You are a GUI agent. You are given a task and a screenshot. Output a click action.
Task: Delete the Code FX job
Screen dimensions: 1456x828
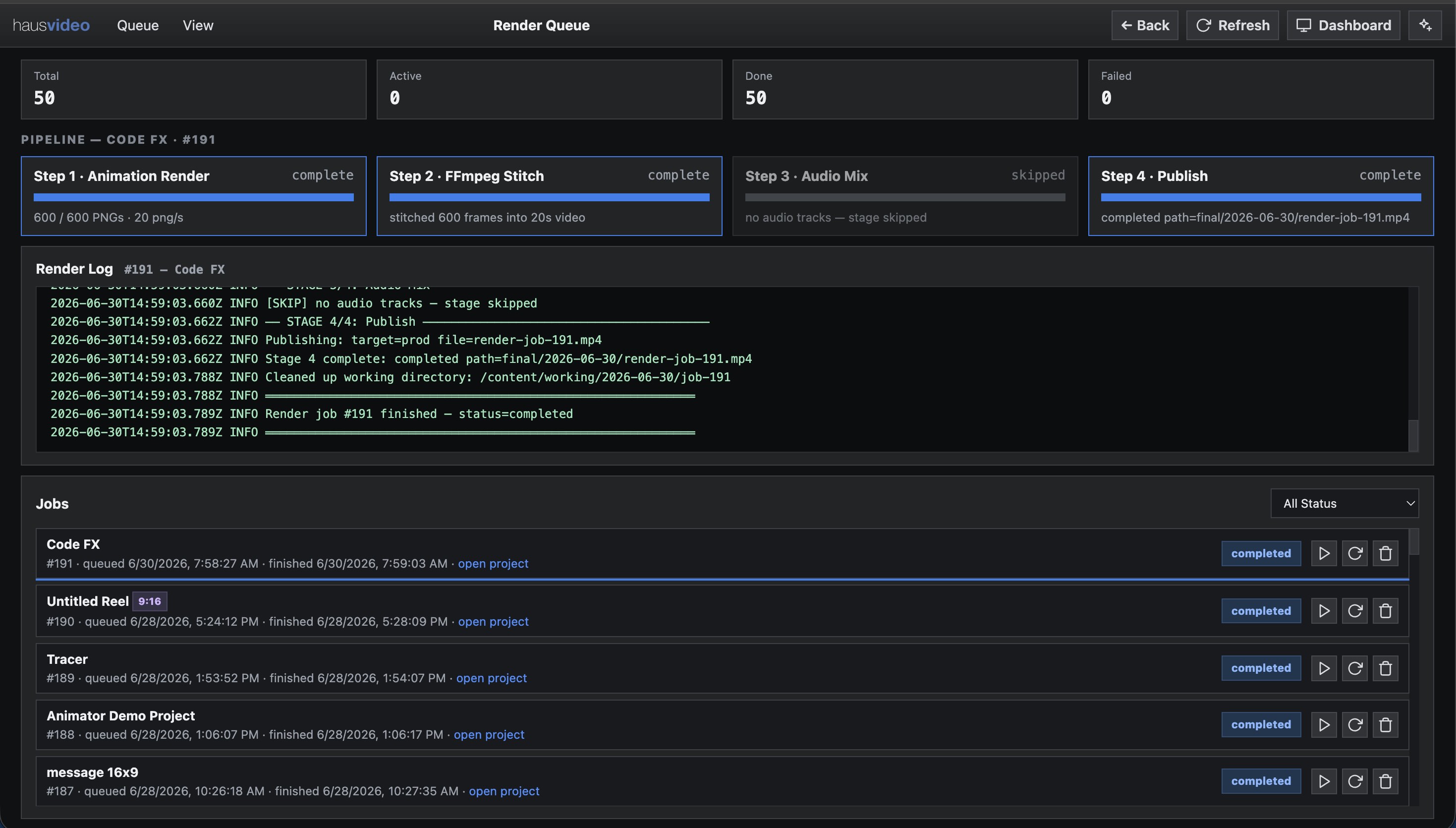[x=1385, y=553]
